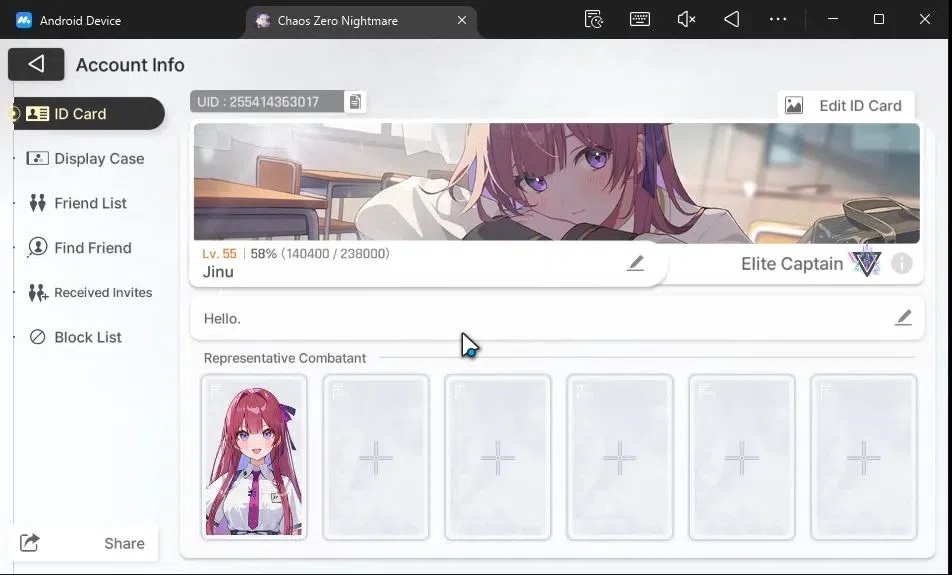Edit nickname Jinu with the pencil icon

coord(635,264)
